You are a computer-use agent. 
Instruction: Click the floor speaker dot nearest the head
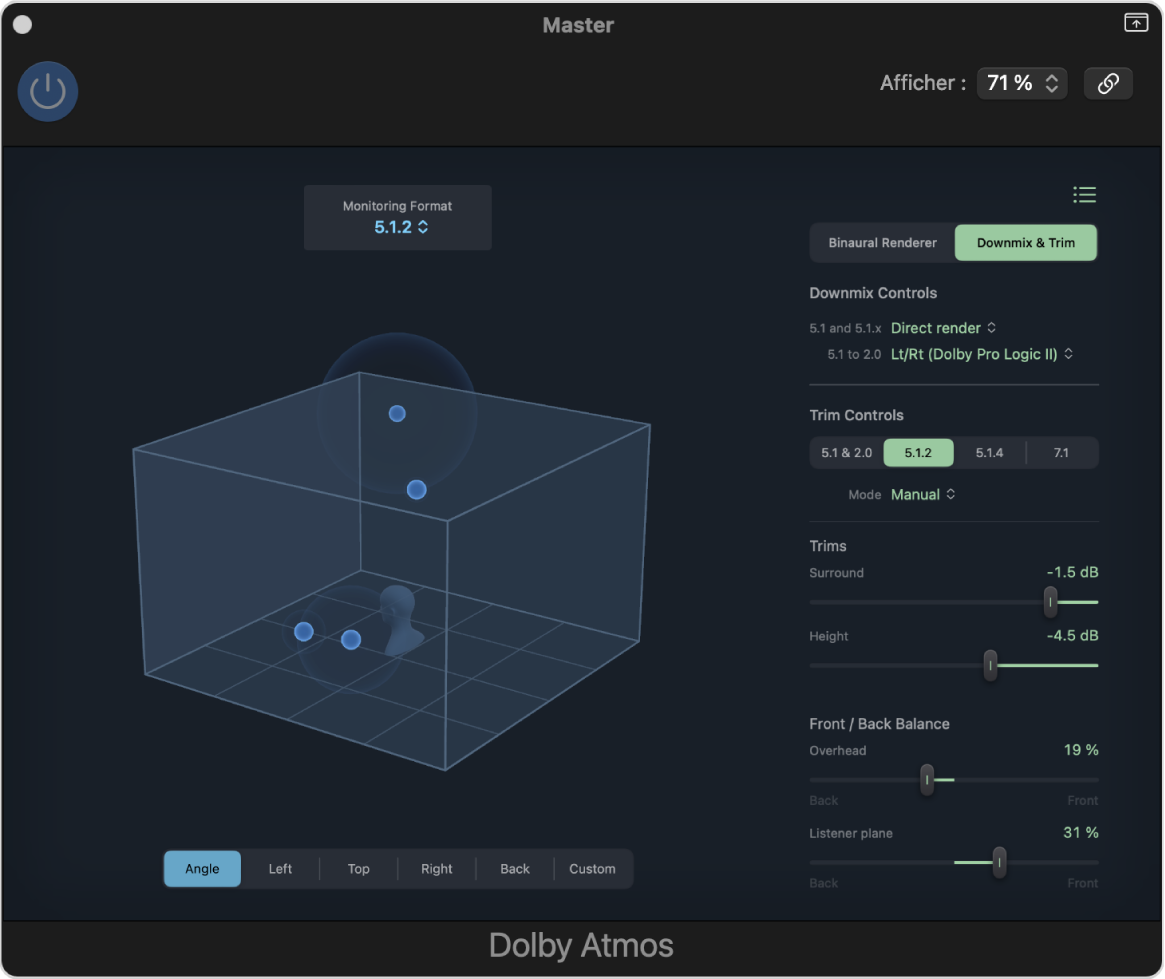click(351, 640)
